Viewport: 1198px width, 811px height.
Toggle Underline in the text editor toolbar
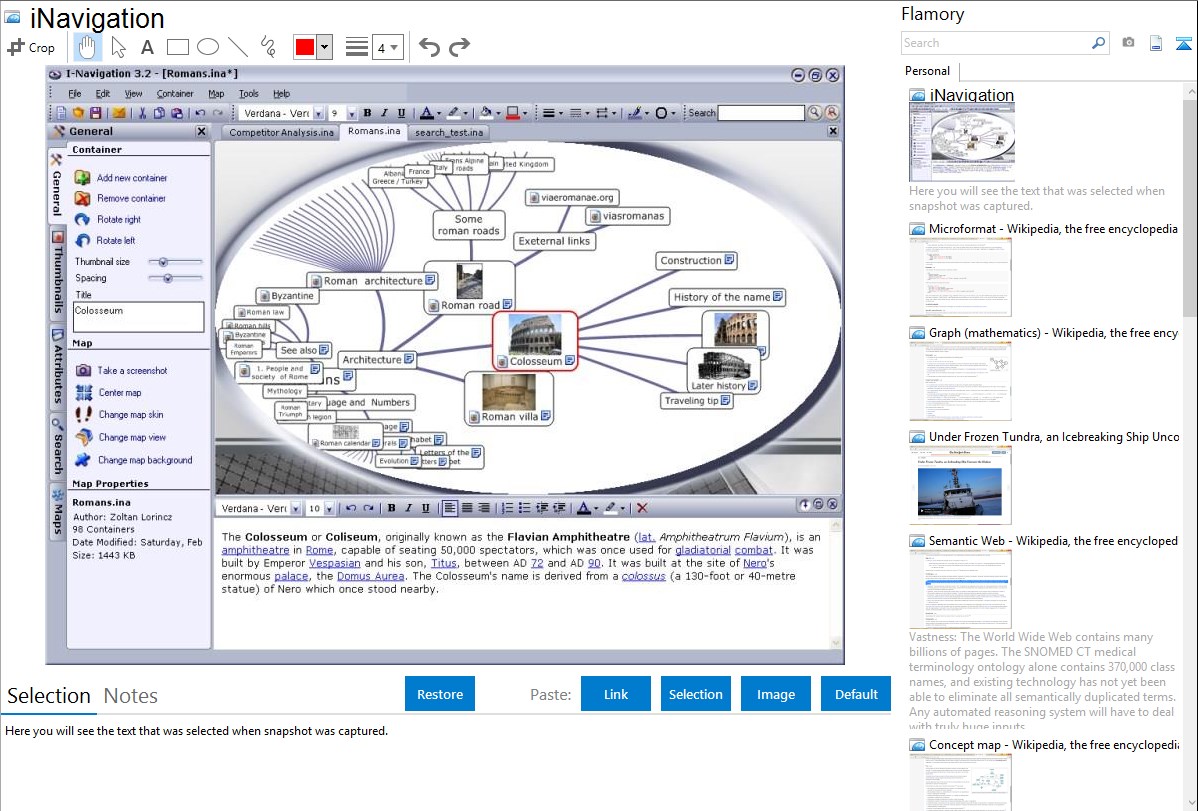[426, 508]
